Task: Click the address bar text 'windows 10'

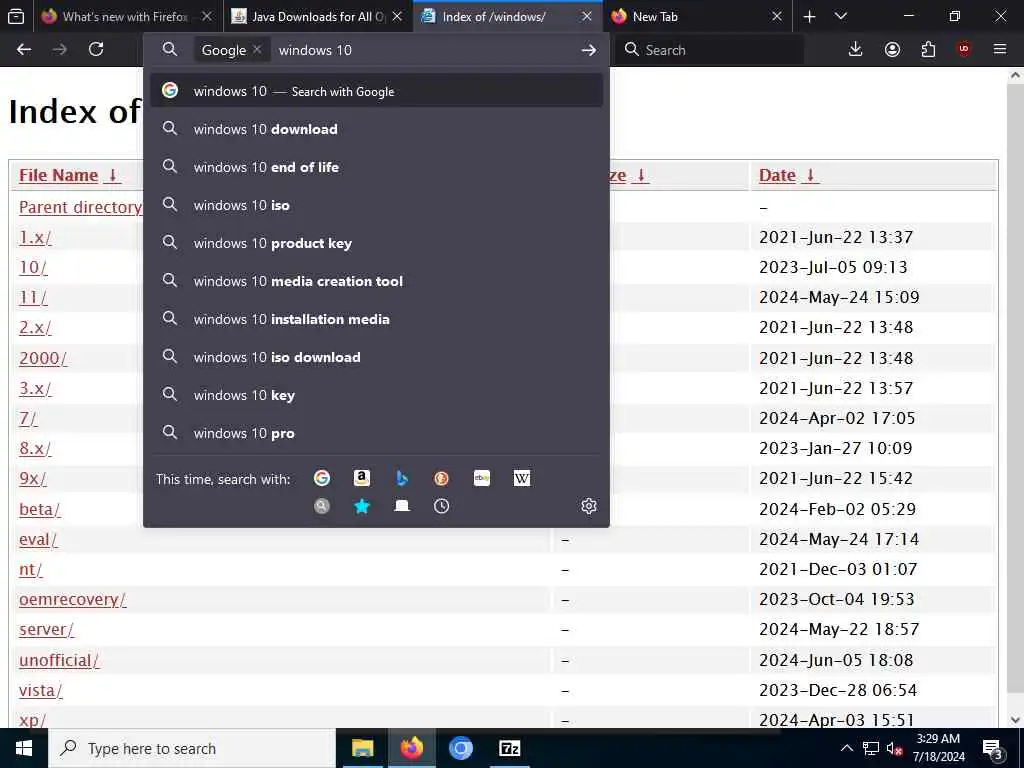Action: click(315, 50)
